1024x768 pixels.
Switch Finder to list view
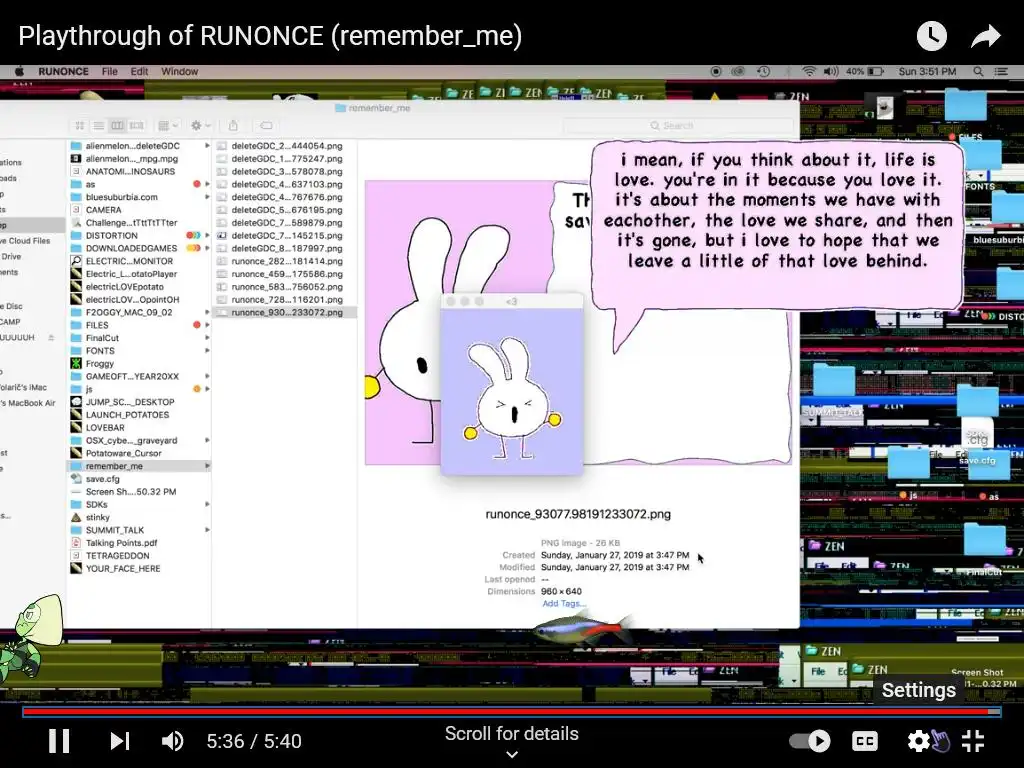(99, 125)
